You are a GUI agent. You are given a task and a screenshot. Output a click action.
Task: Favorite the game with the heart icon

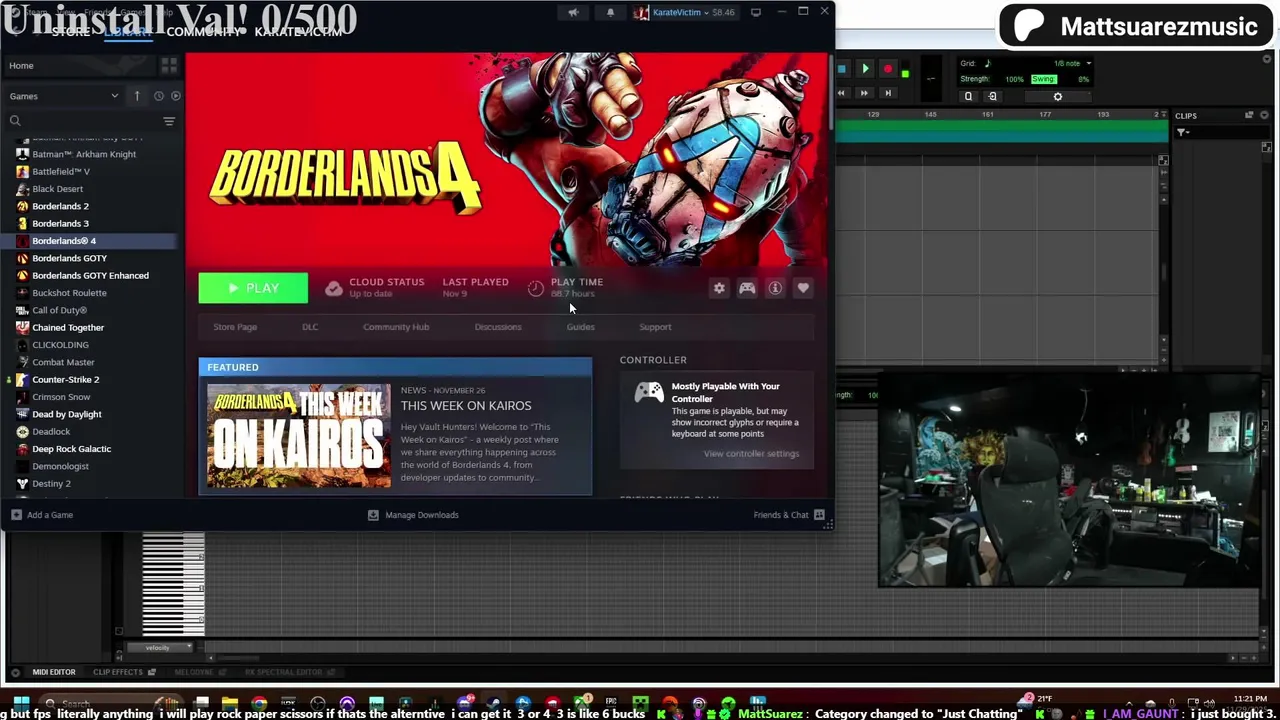tap(803, 288)
